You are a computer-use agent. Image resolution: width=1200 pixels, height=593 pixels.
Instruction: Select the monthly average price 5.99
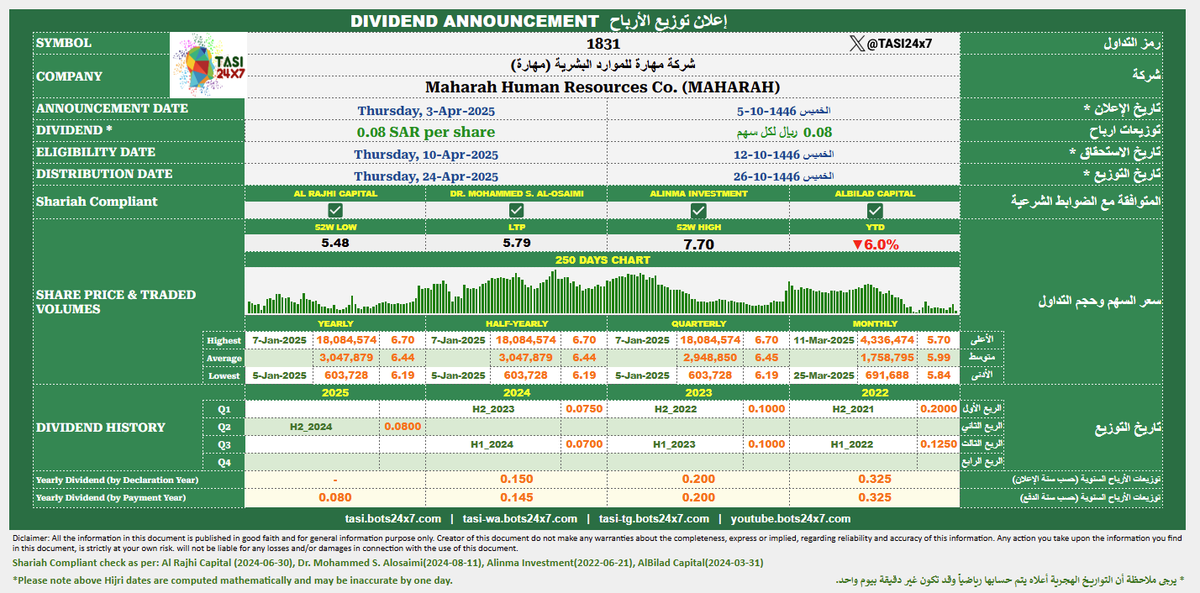point(939,358)
